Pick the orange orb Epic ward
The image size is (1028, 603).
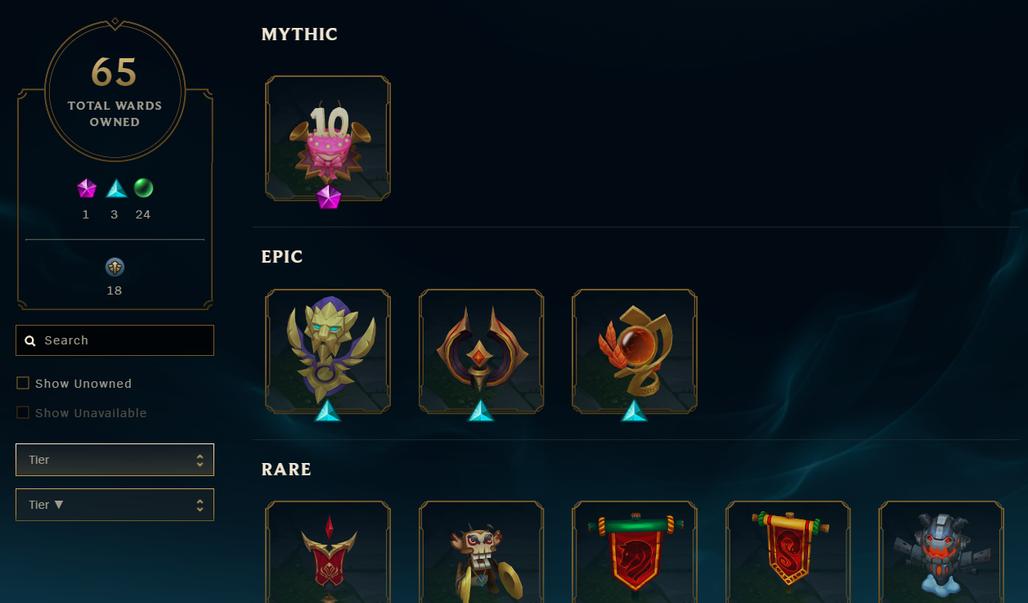[x=635, y=351]
